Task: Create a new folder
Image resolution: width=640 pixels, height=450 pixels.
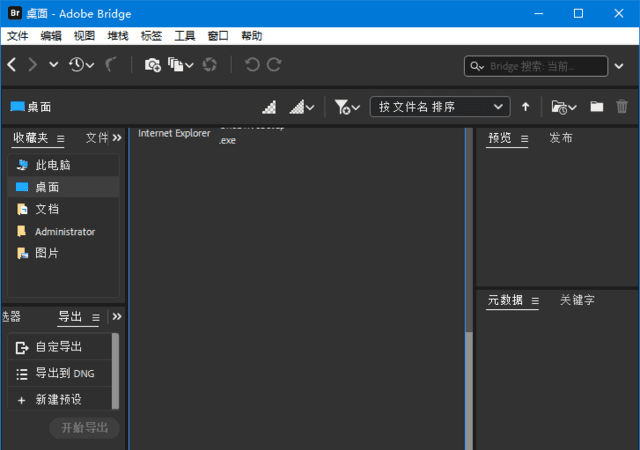Action: click(x=597, y=107)
